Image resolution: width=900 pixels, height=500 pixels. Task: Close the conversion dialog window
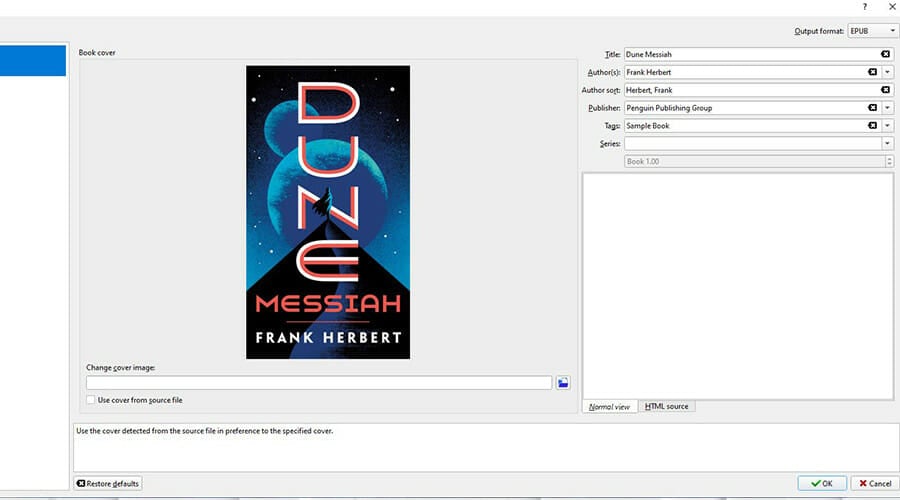[892, 7]
